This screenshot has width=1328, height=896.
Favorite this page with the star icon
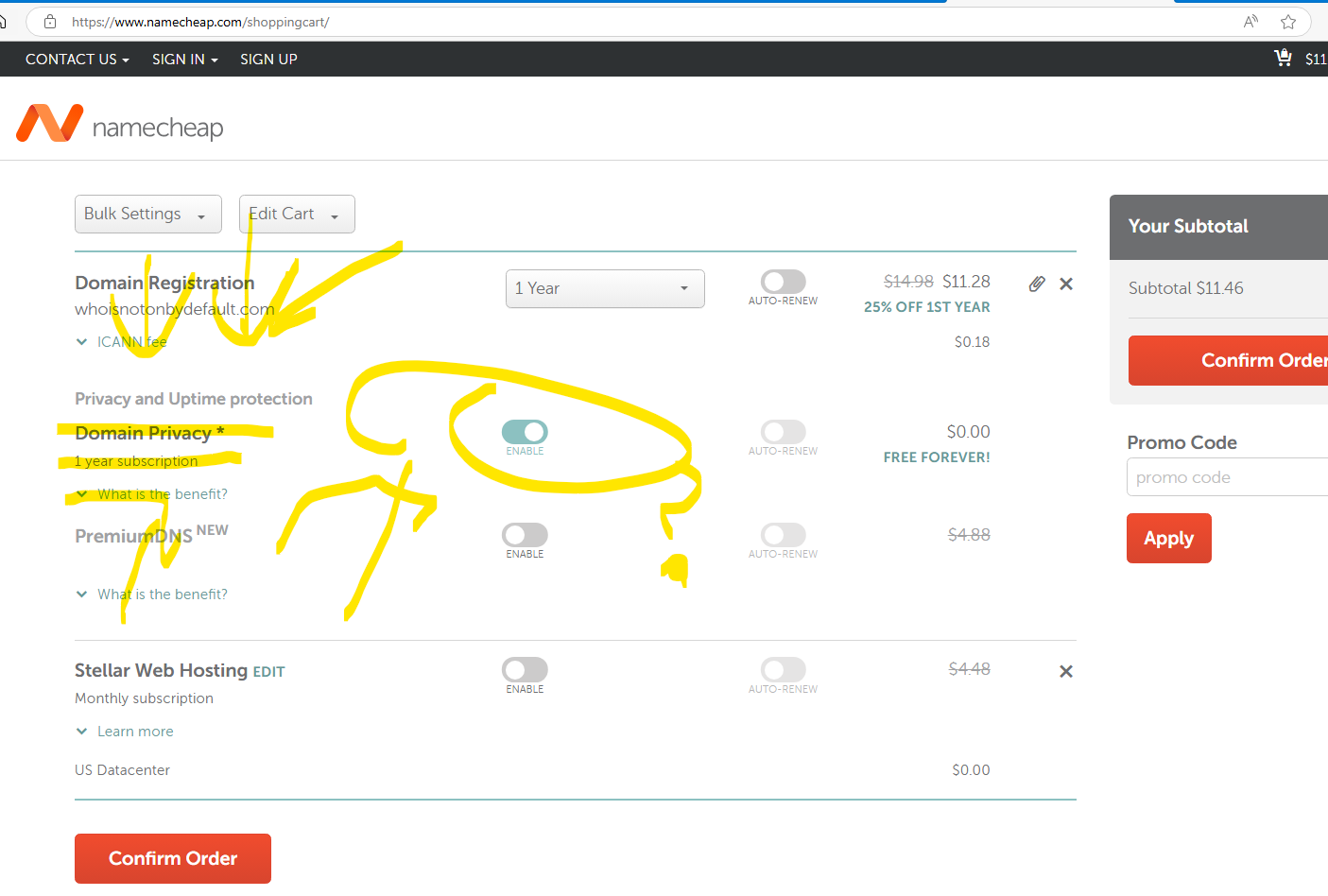pos(1288,22)
